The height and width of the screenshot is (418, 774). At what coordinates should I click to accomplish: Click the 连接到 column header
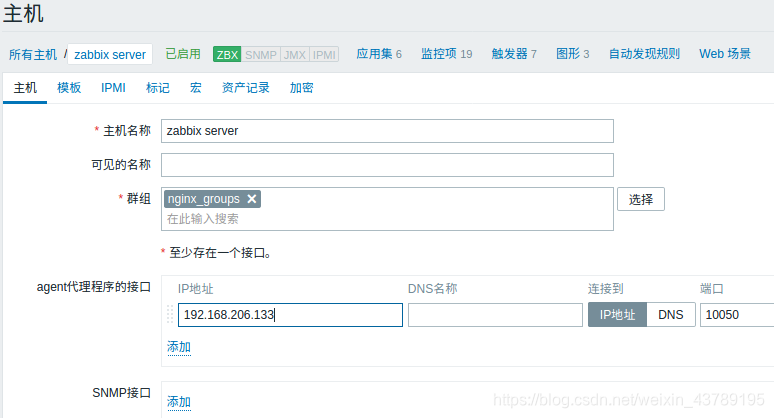[x=606, y=289]
